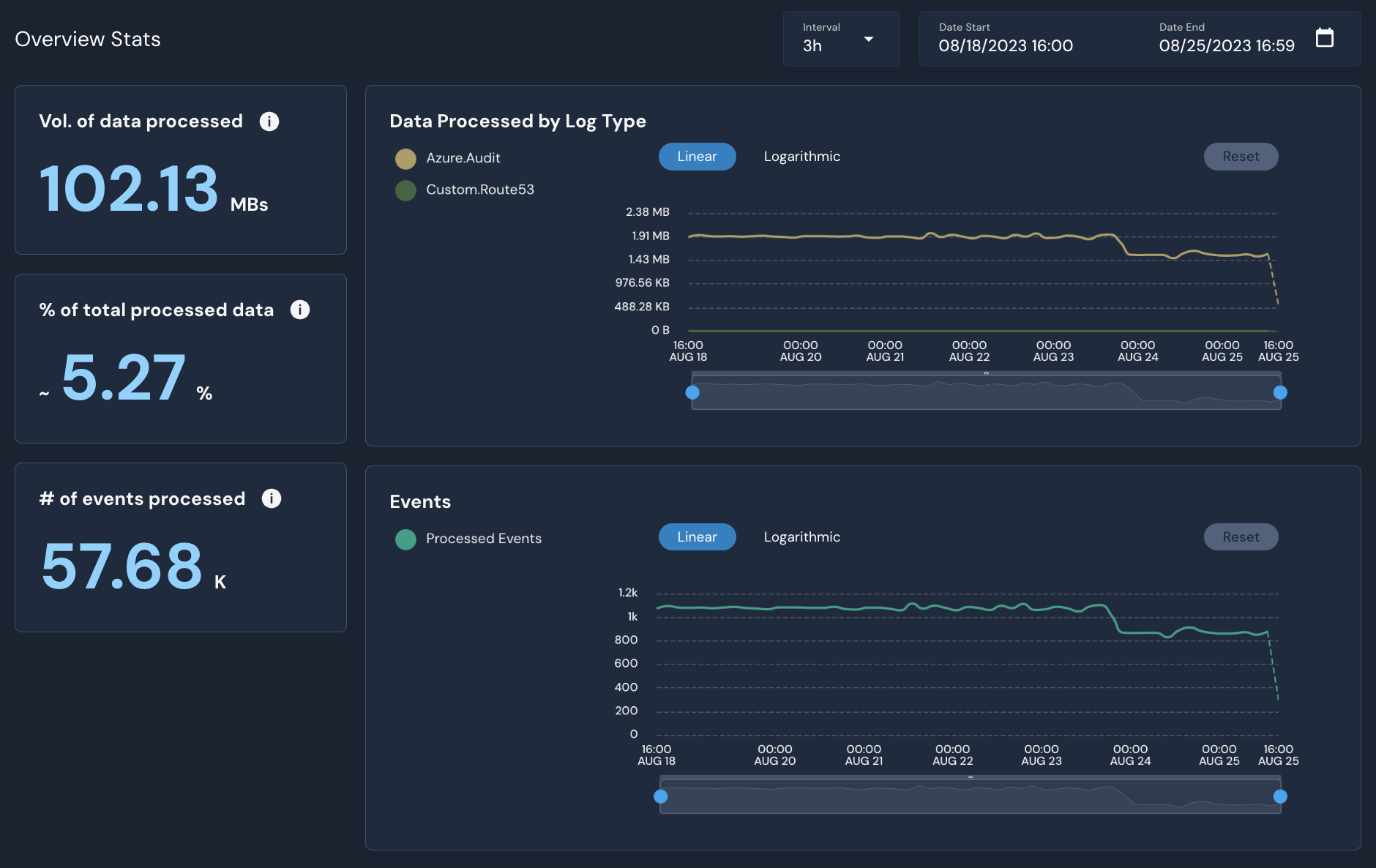Grab the left range slider handle below Events chart
1376x868 pixels.
661,795
